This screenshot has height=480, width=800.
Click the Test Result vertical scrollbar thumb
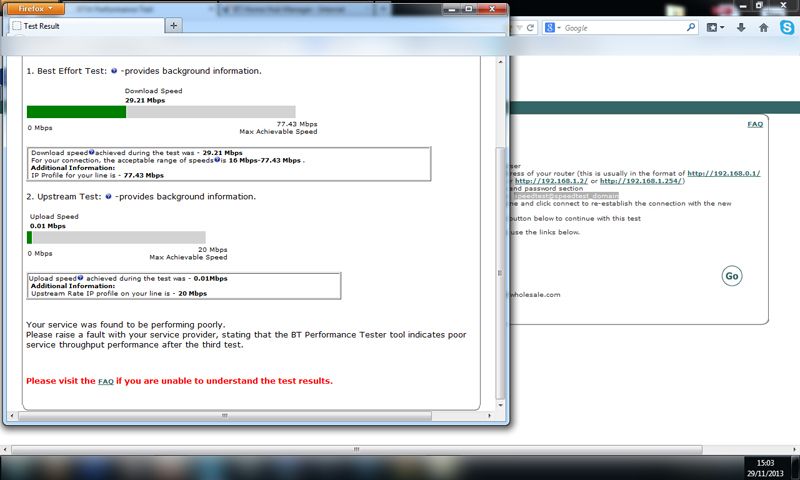(x=500, y=273)
